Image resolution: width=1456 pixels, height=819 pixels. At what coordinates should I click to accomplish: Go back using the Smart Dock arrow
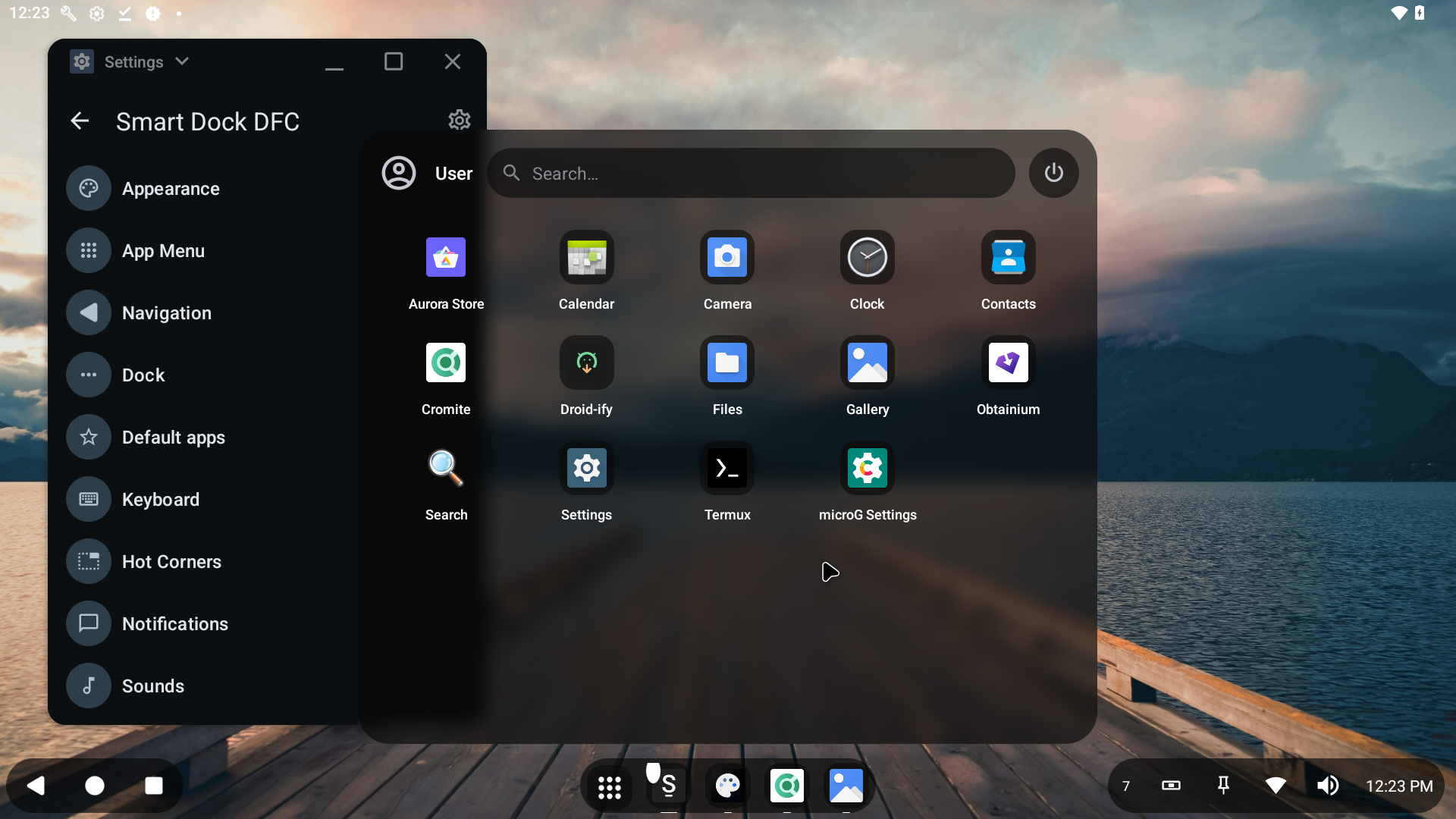point(80,121)
